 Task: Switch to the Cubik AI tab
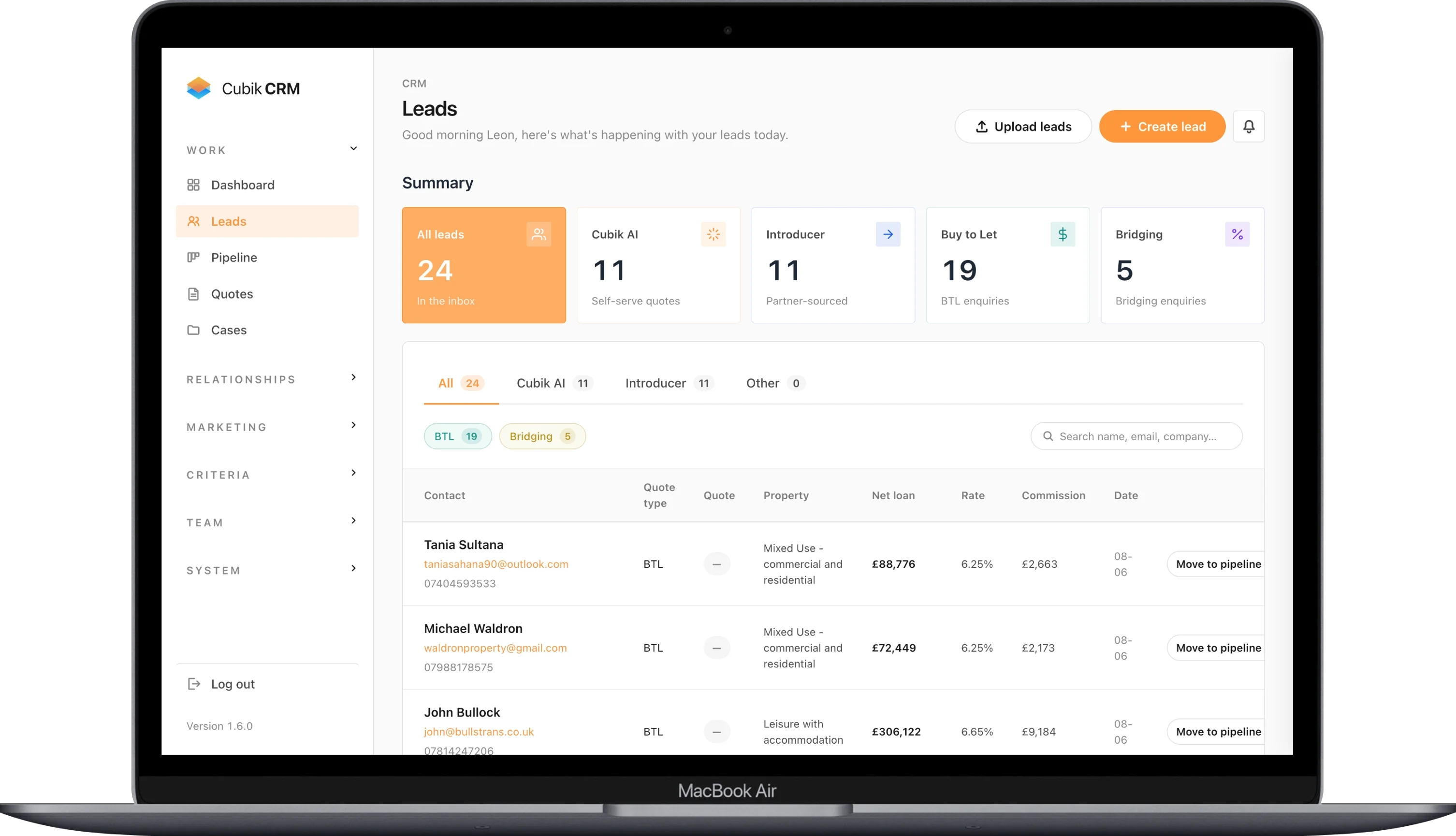(x=555, y=384)
